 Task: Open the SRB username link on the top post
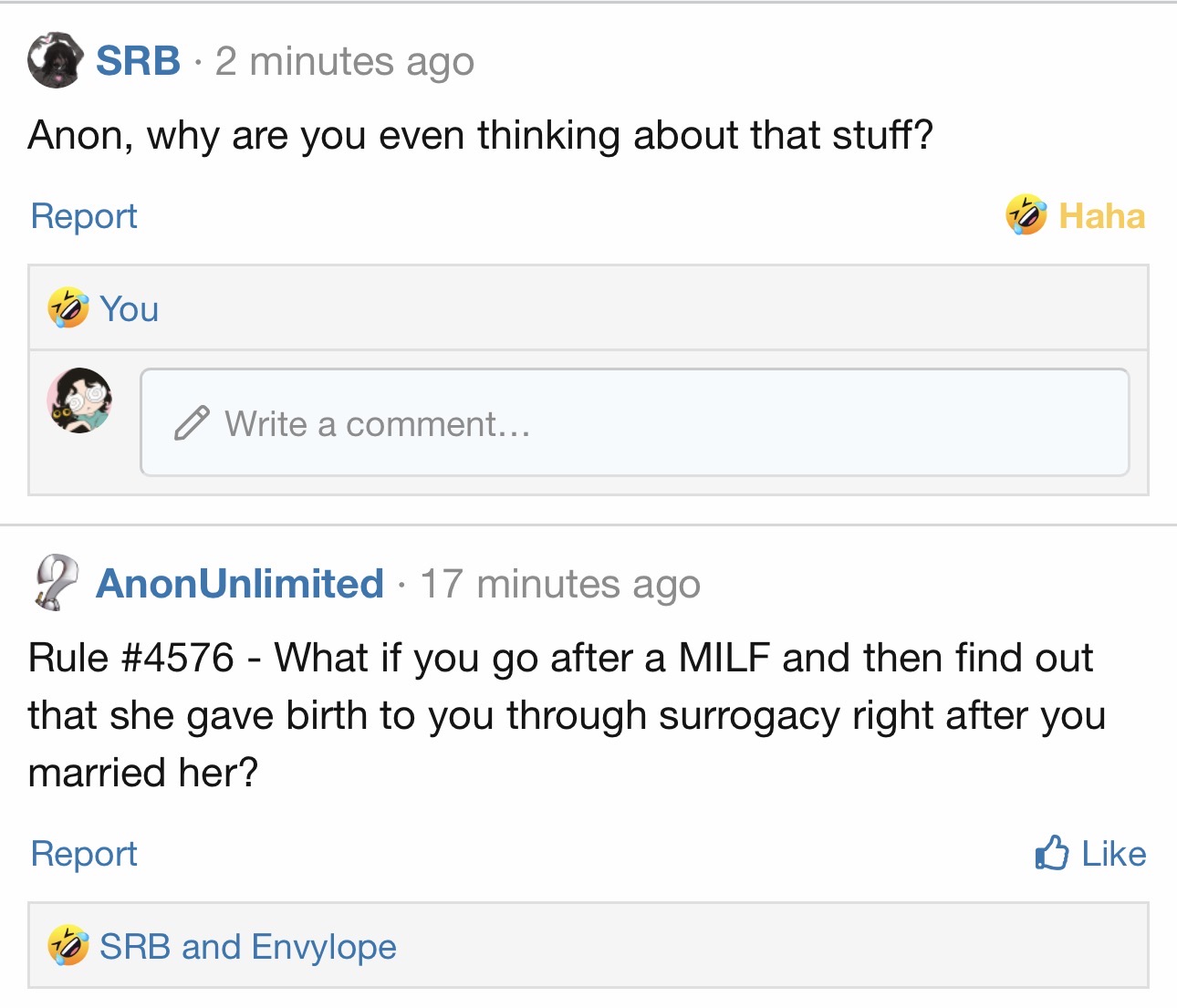pyautogui.click(x=139, y=61)
